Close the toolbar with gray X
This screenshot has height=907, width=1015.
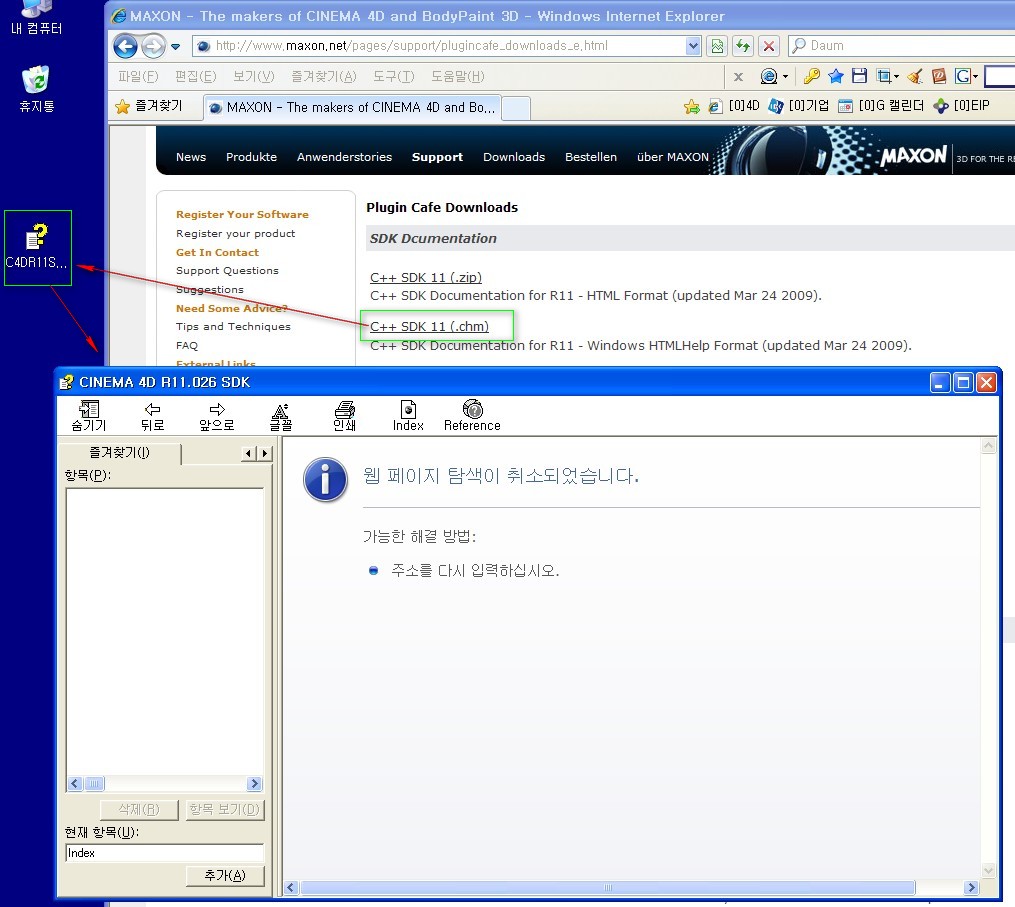click(738, 76)
